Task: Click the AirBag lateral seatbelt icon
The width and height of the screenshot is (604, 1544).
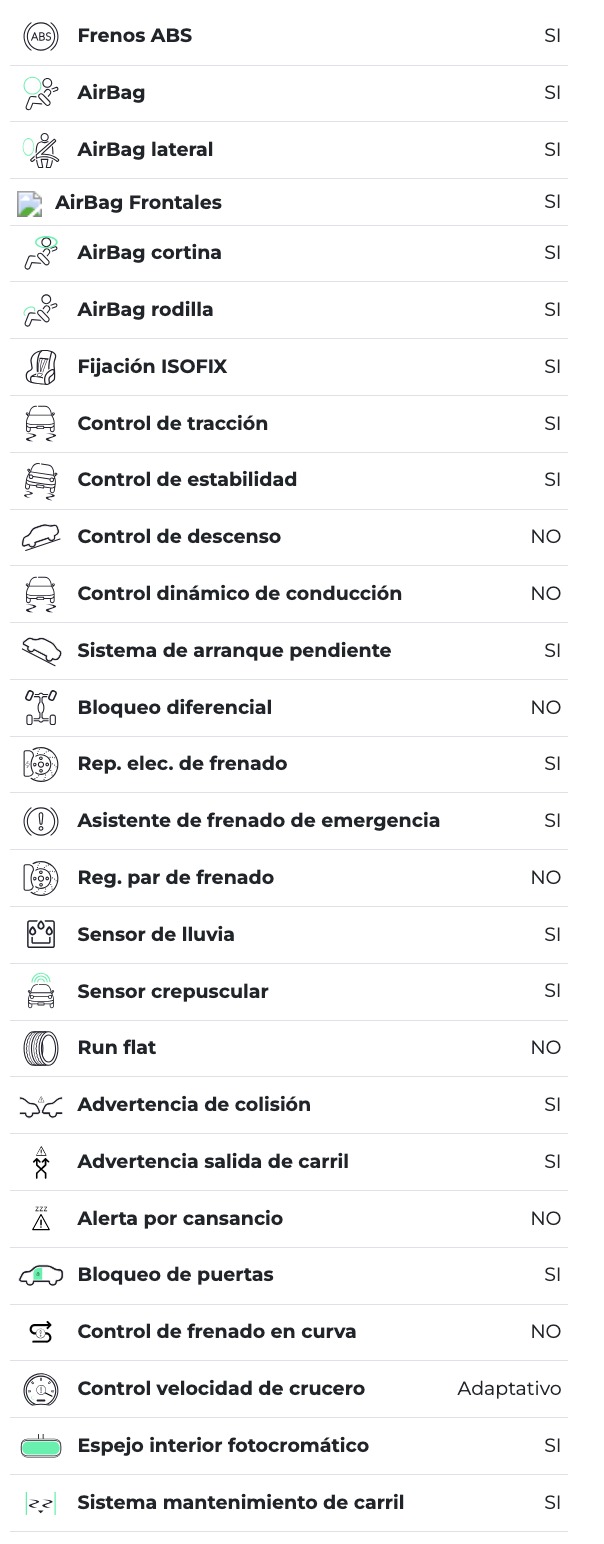Action: [x=40, y=150]
